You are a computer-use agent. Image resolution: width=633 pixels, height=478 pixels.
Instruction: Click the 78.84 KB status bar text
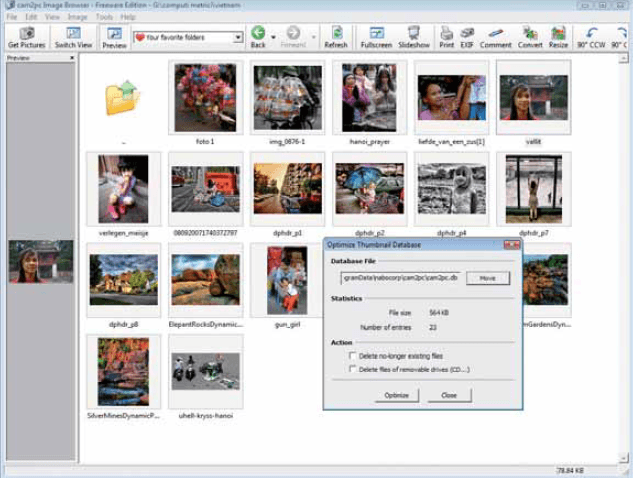[570, 470]
